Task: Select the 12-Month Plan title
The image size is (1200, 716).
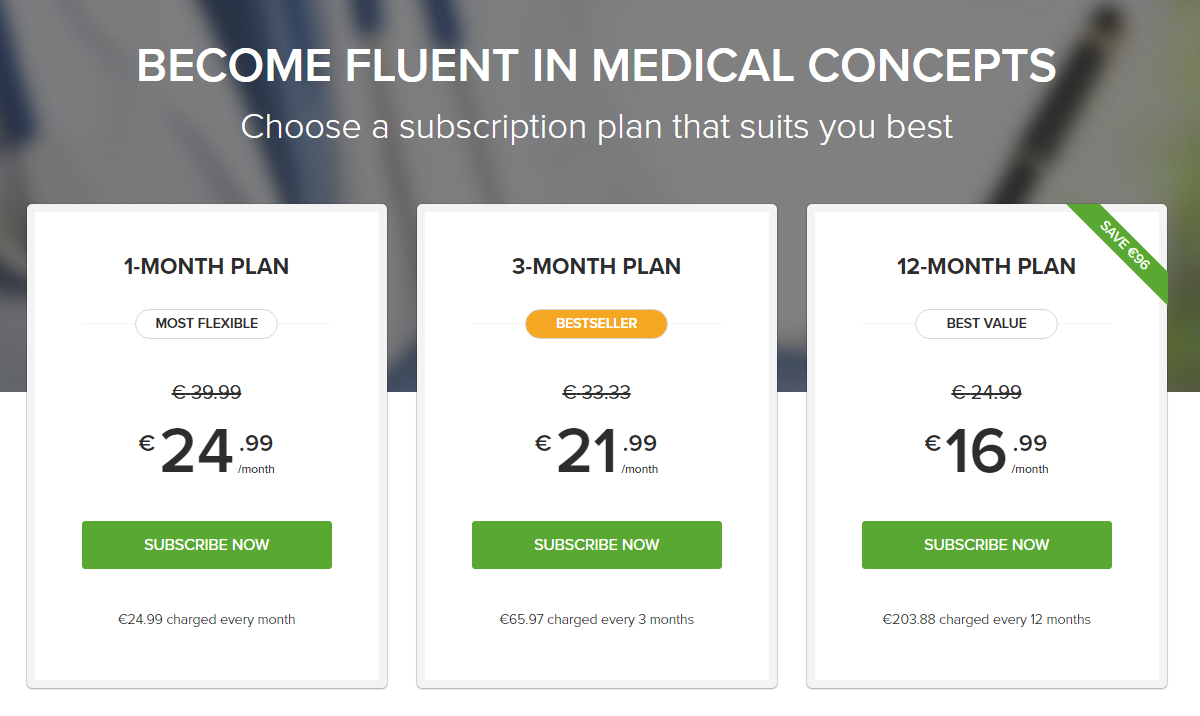Action: 987,267
